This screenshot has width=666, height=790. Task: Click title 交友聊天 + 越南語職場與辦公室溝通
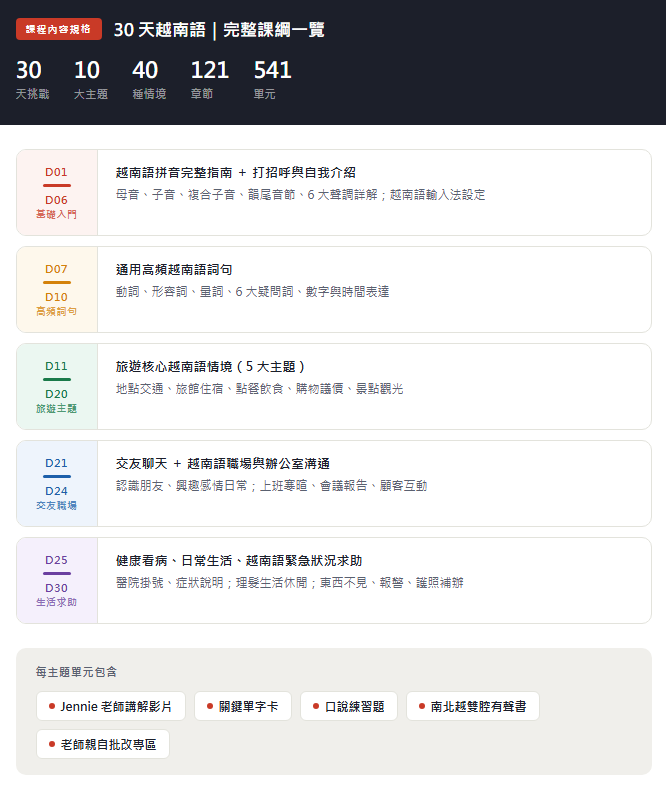click(x=223, y=464)
